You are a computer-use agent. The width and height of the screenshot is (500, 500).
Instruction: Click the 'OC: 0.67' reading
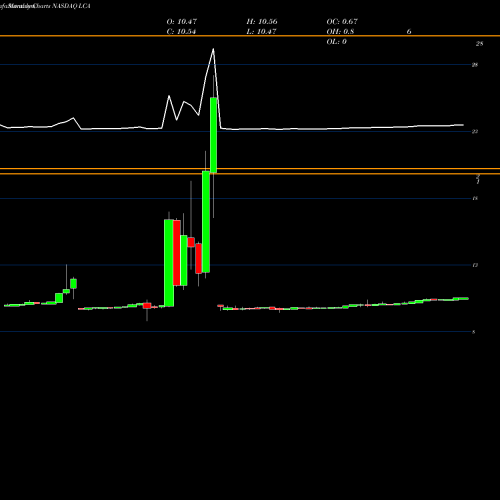click(x=342, y=22)
